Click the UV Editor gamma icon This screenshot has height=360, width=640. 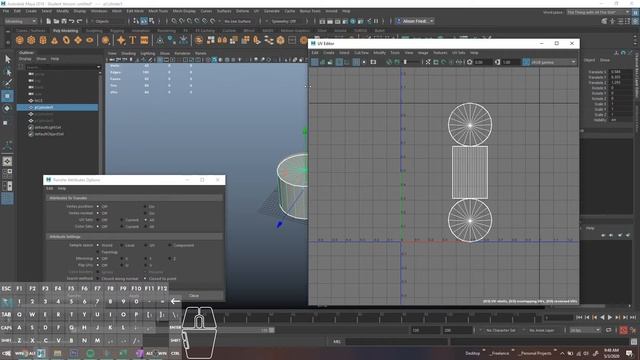(497, 62)
